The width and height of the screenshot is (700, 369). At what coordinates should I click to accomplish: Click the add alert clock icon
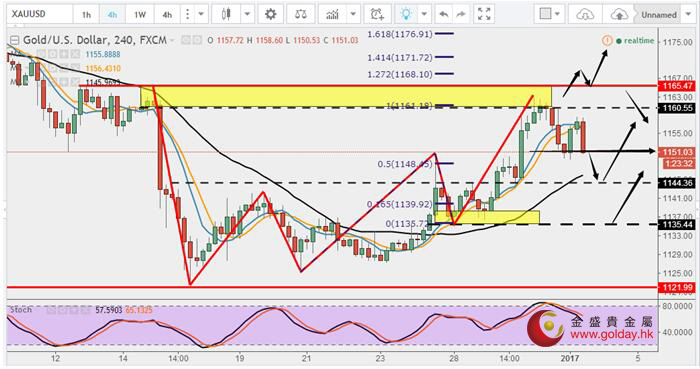[x=377, y=14]
